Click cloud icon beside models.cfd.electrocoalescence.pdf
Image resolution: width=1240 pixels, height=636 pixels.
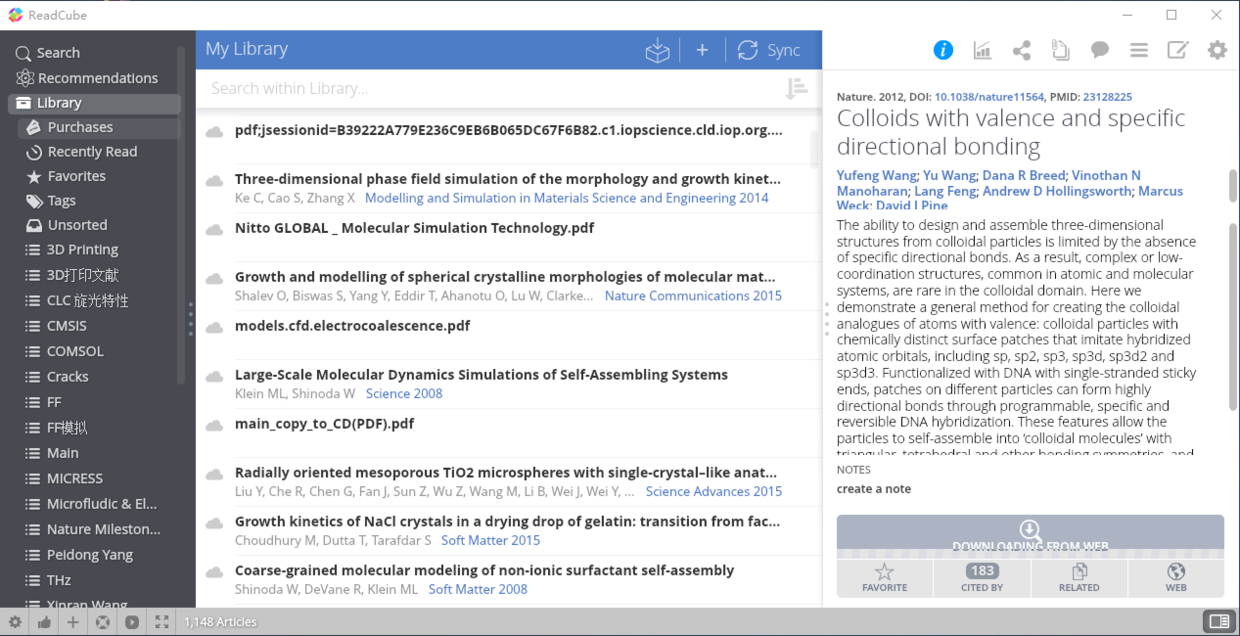point(214,328)
